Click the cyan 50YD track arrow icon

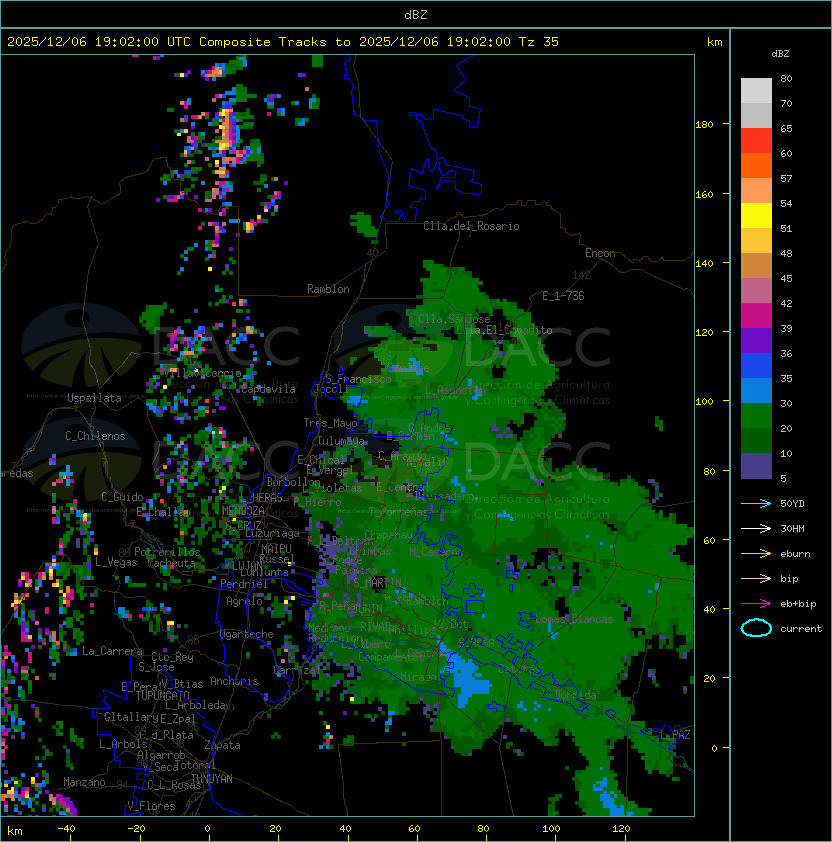pos(756,503)
